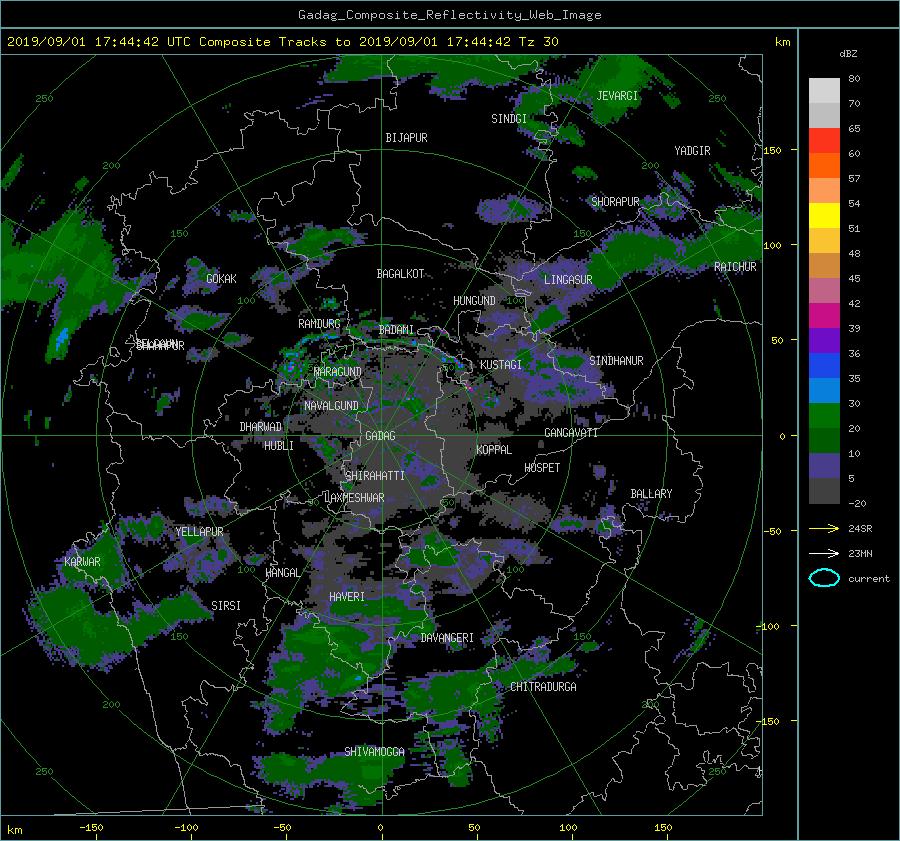900x841 pixels.
Task: Click the DAVANGERI city label
Action: coord(447,638)
